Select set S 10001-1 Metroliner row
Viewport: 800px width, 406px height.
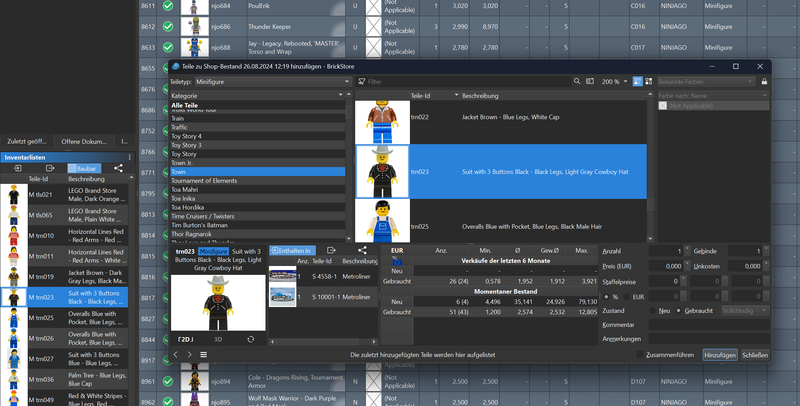[x=323, y=297]
